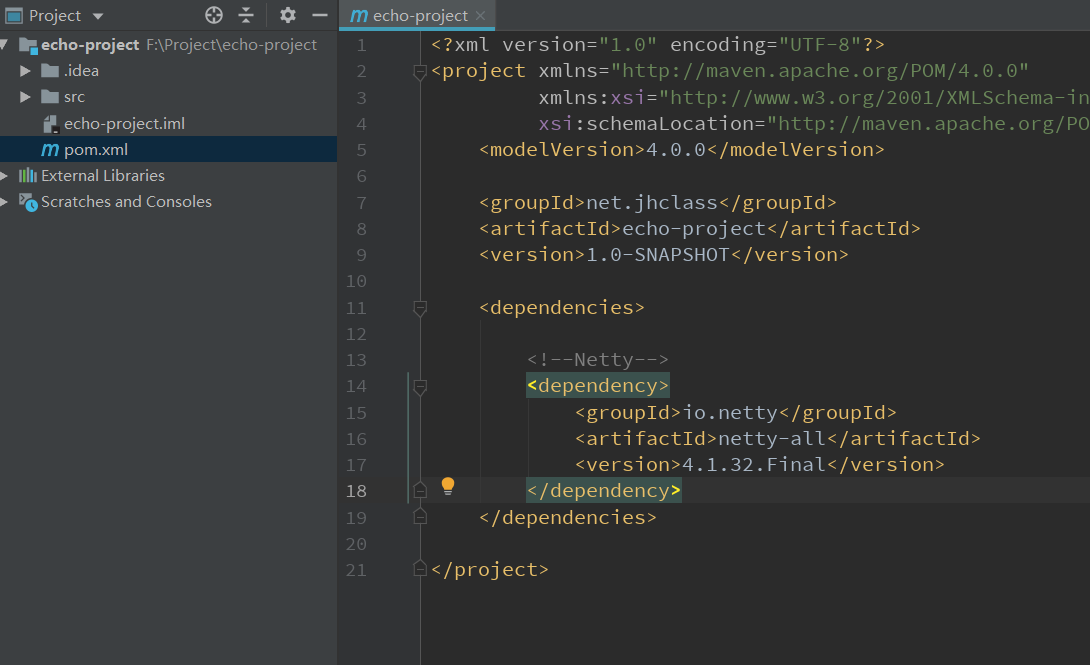The width and height of the screenshot is (1090, 665).
Task: Click the locate/scroll from source crosshair icon
Action: coord(214,15)
